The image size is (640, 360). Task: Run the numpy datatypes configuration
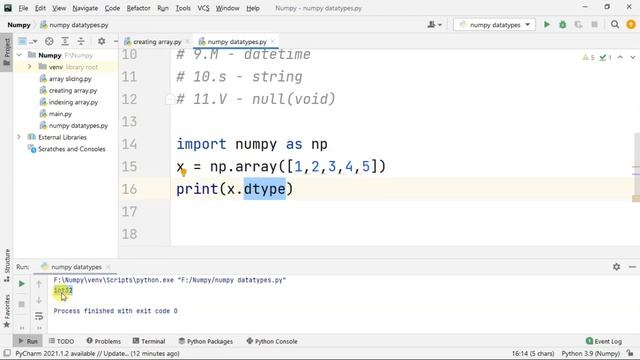point(547,25)
